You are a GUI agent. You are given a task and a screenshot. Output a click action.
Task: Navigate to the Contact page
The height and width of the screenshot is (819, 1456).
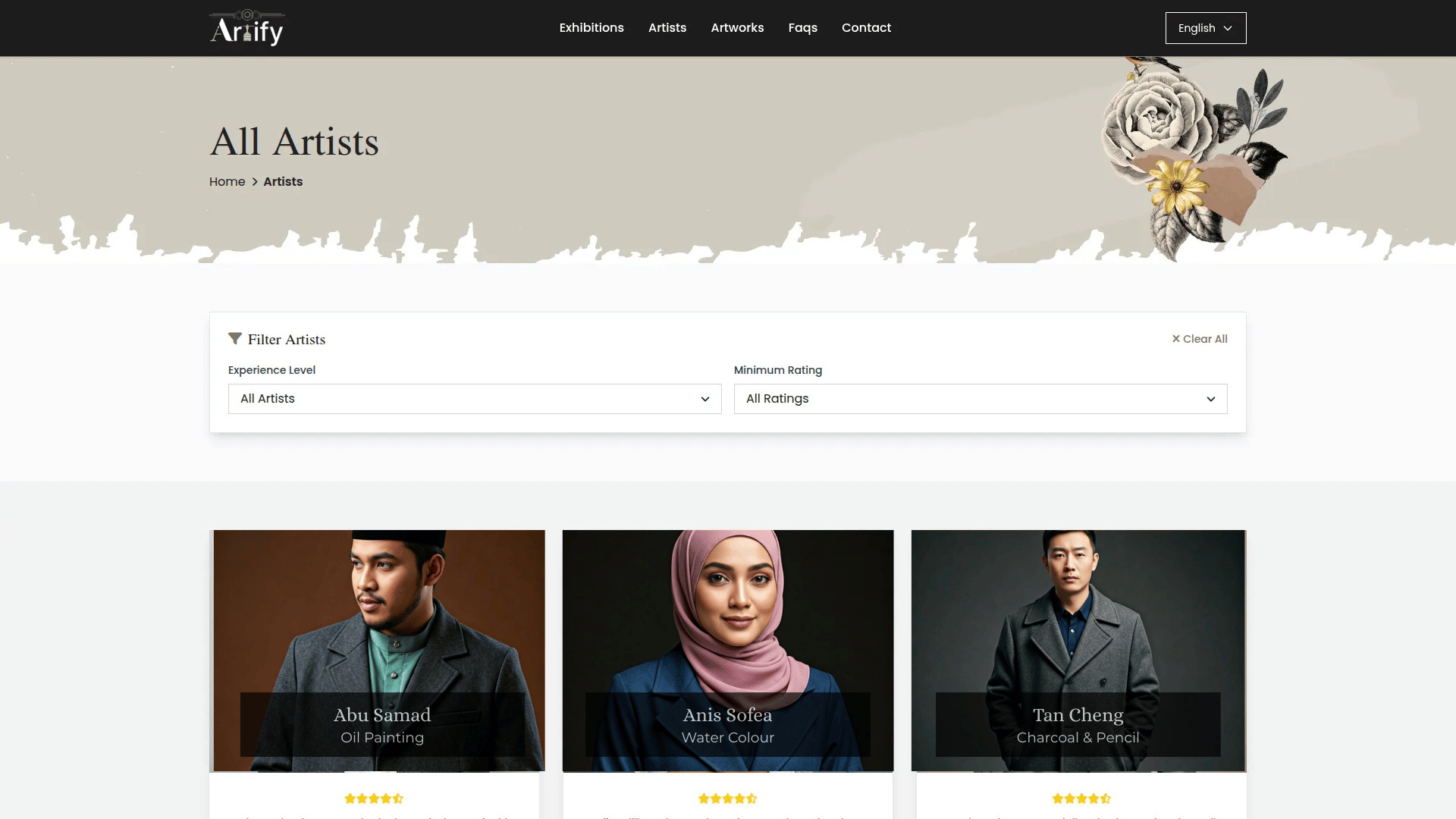(x=866, y=28)
